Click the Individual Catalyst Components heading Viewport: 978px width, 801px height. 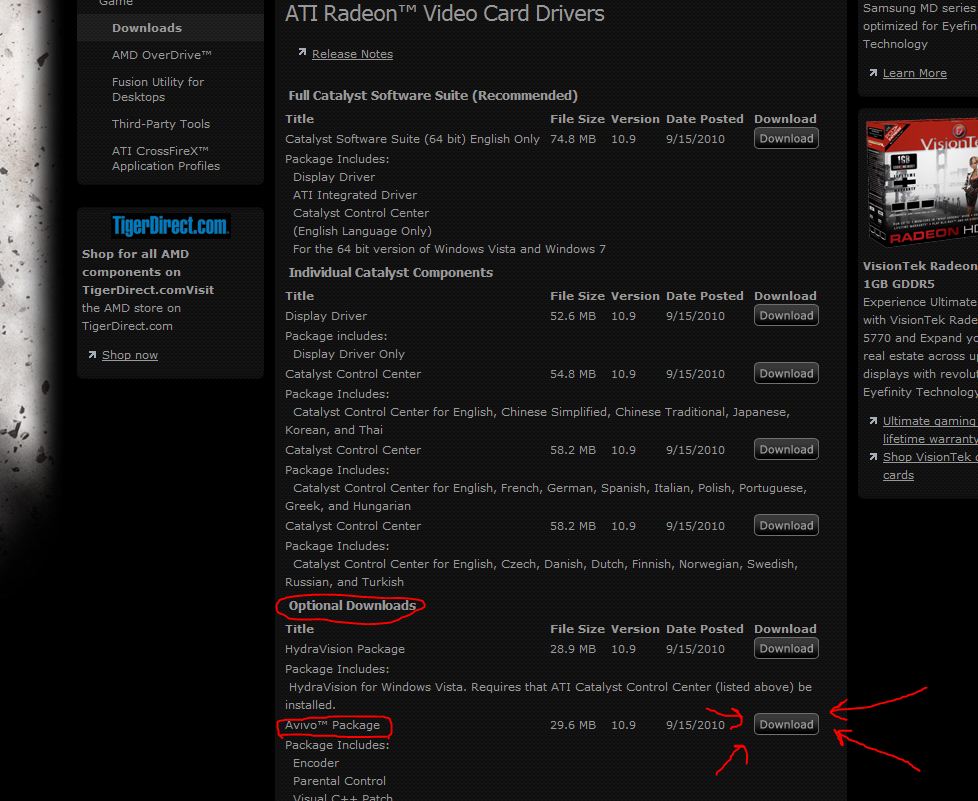click(390, 273)
